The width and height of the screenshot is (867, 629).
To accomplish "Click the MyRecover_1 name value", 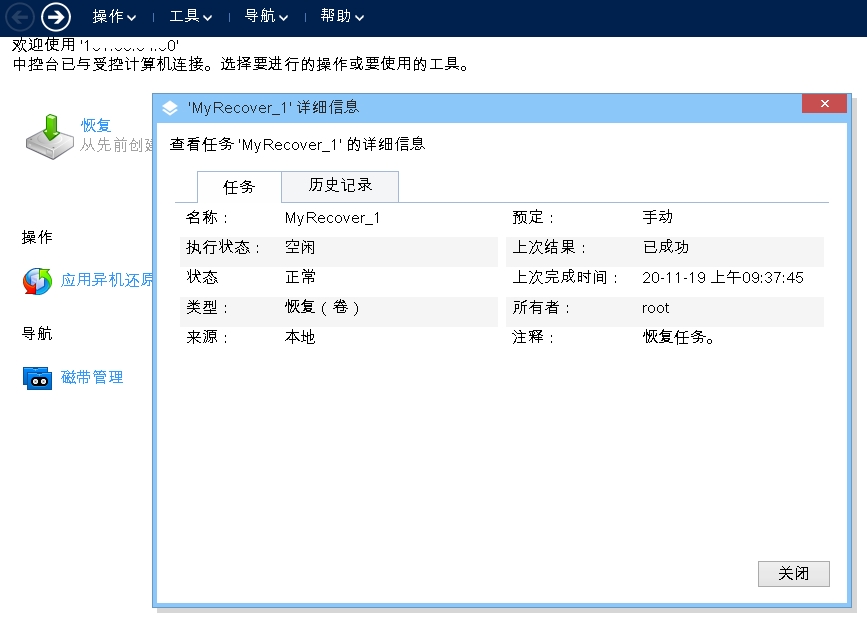I will pyautogui.click(x=332, y=218).
